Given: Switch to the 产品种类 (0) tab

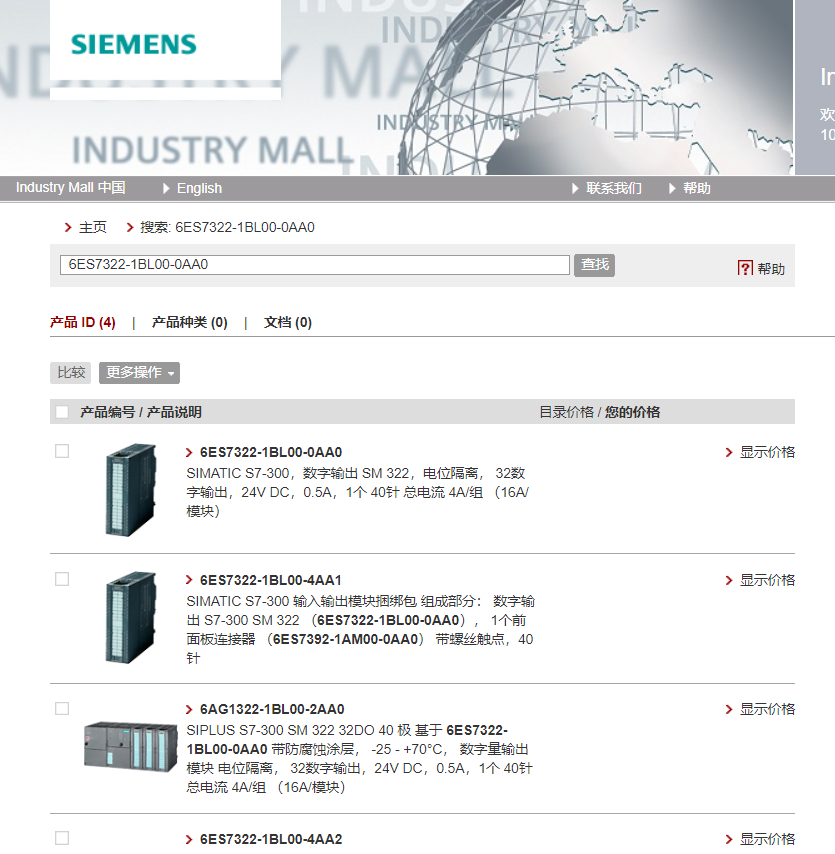Looking at the screenshot, I should click(x=189, y=322).
